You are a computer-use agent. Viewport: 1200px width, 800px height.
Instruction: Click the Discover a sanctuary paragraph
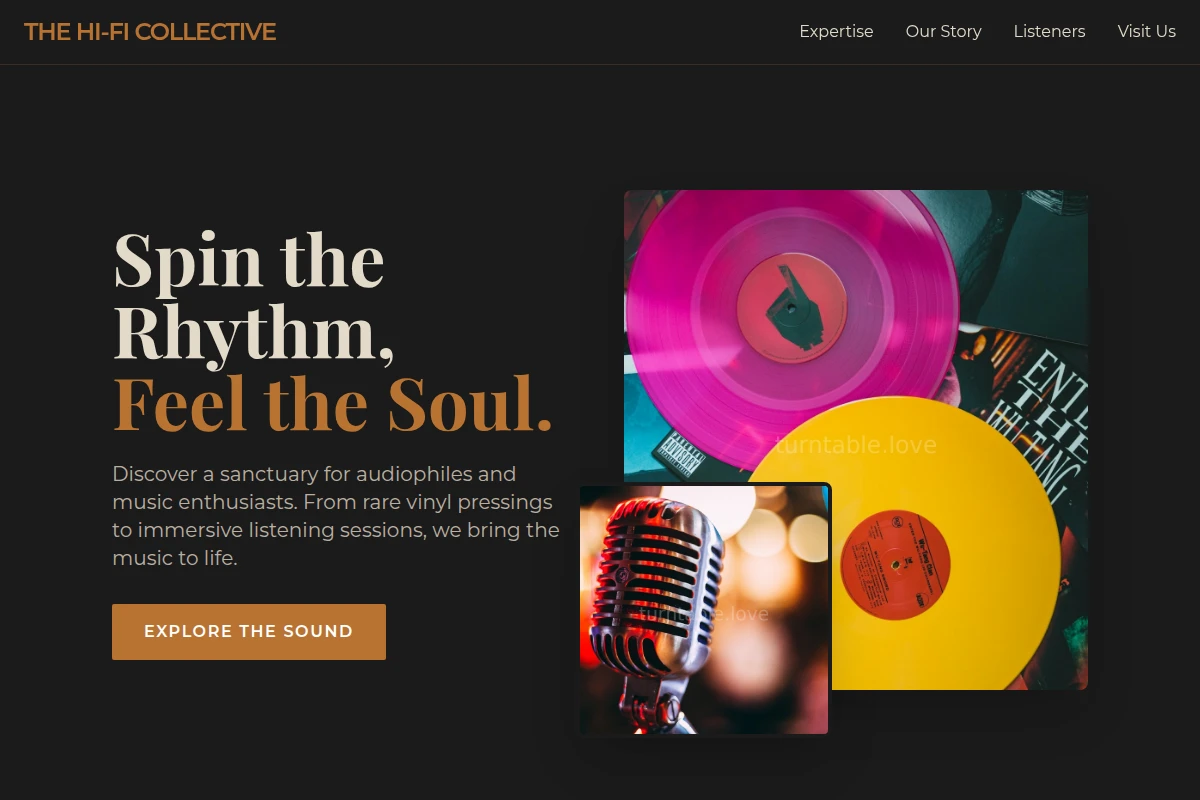[x=336, y=516]
